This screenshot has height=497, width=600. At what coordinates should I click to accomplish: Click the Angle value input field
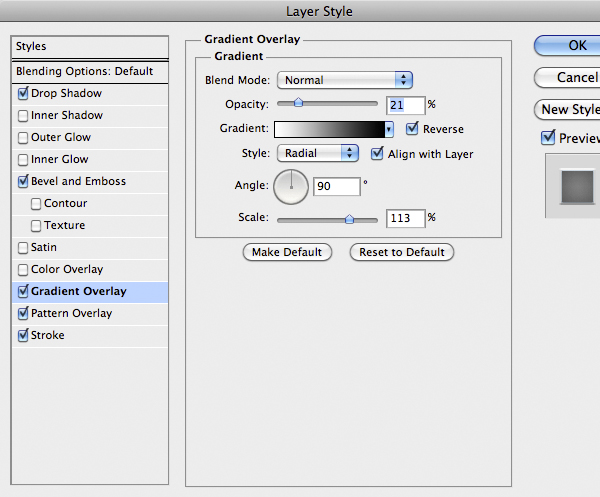point(336,186)
